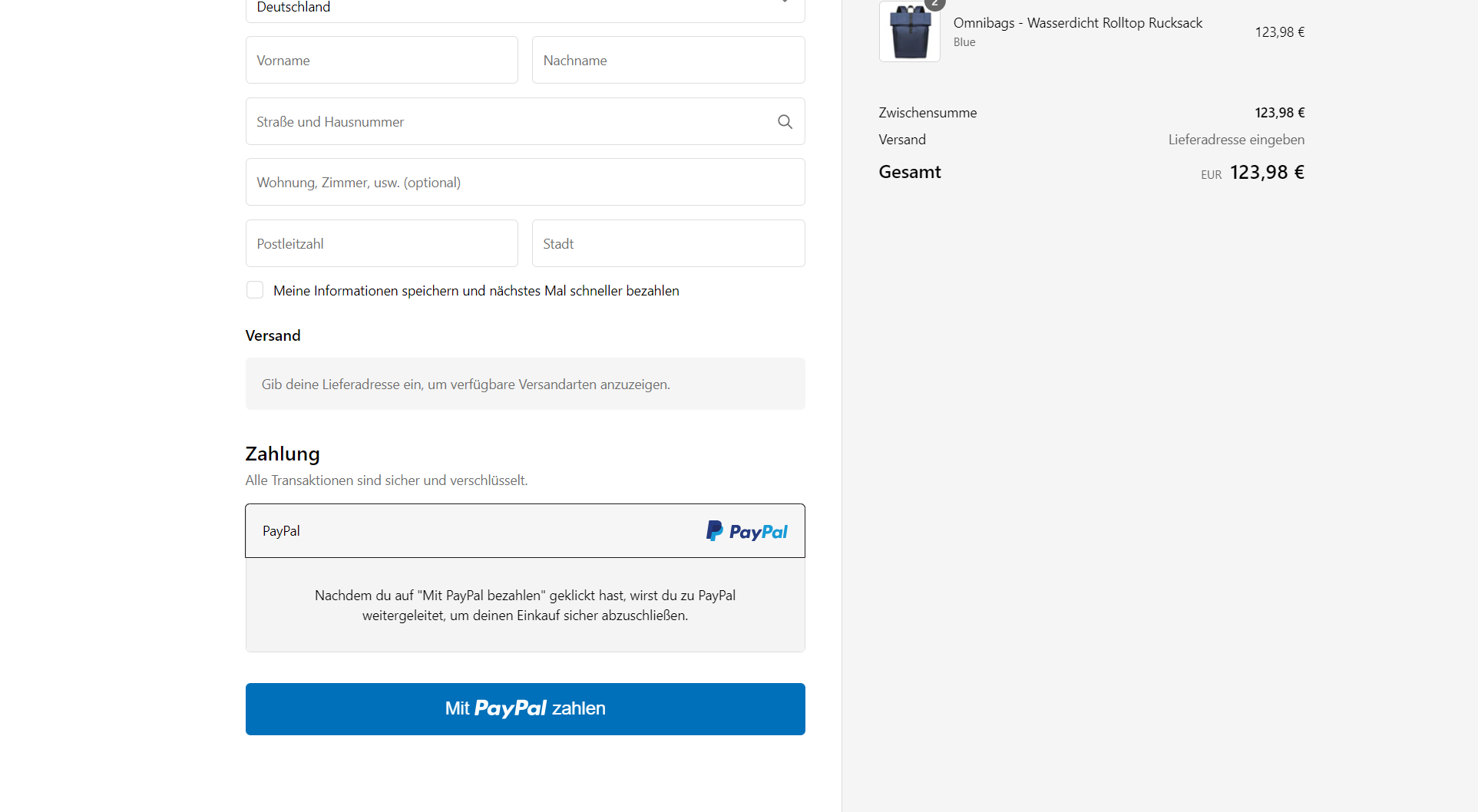Click the optional Wohnung, Zimmer field

[x=525, y=183]
